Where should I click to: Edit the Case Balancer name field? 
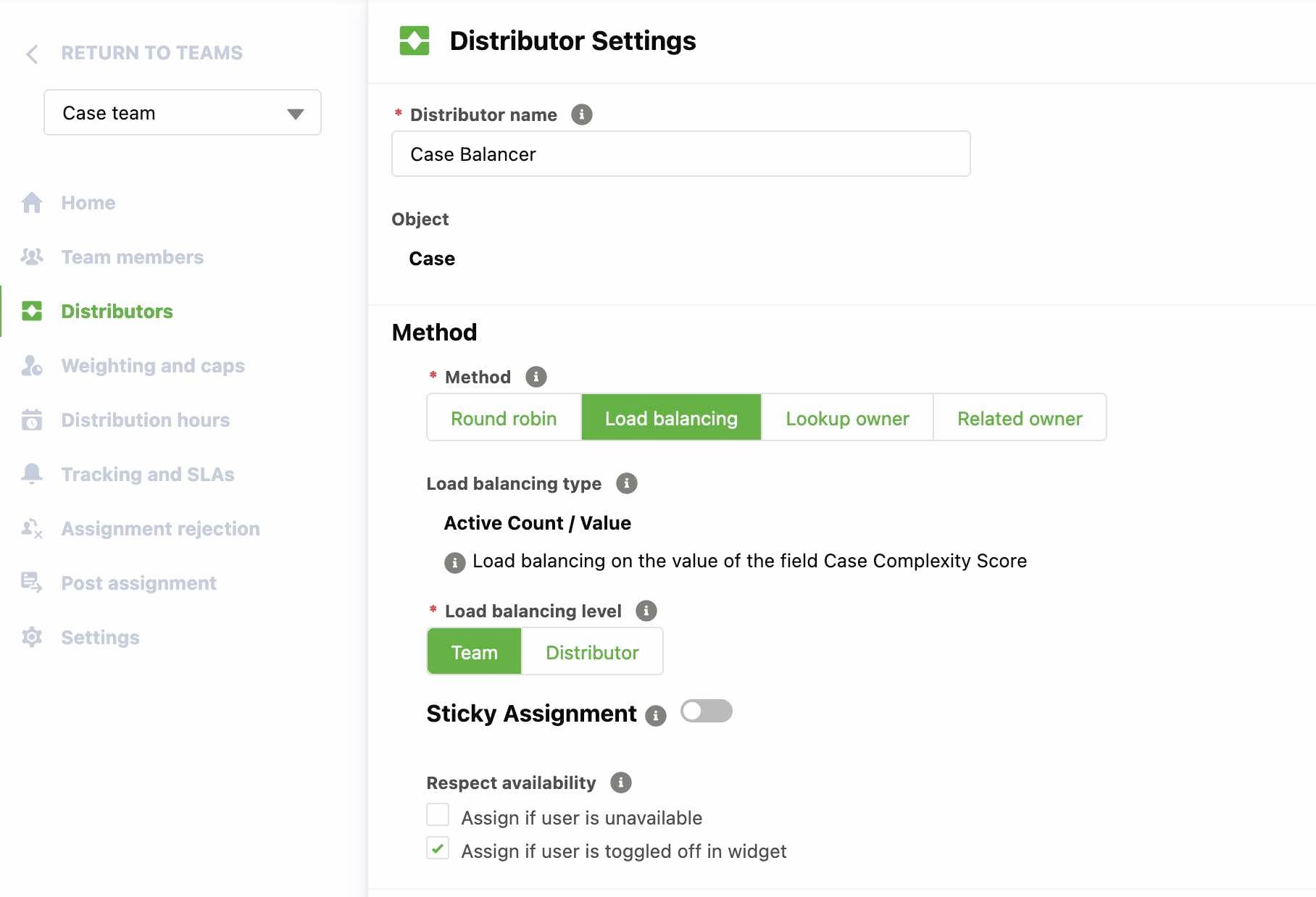pos(680,154)
